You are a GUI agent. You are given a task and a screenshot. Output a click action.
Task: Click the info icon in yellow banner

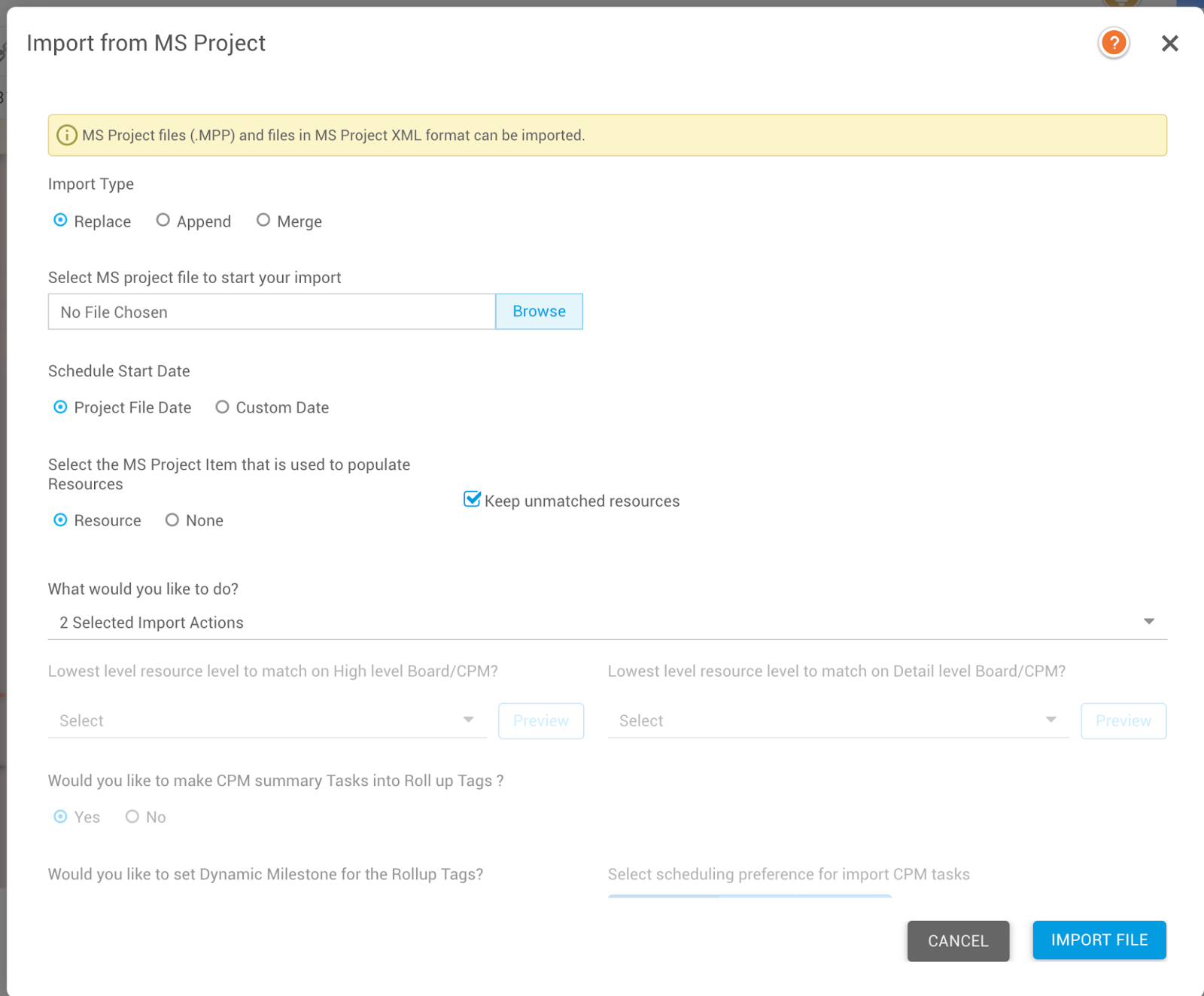[x=67, y=136]
